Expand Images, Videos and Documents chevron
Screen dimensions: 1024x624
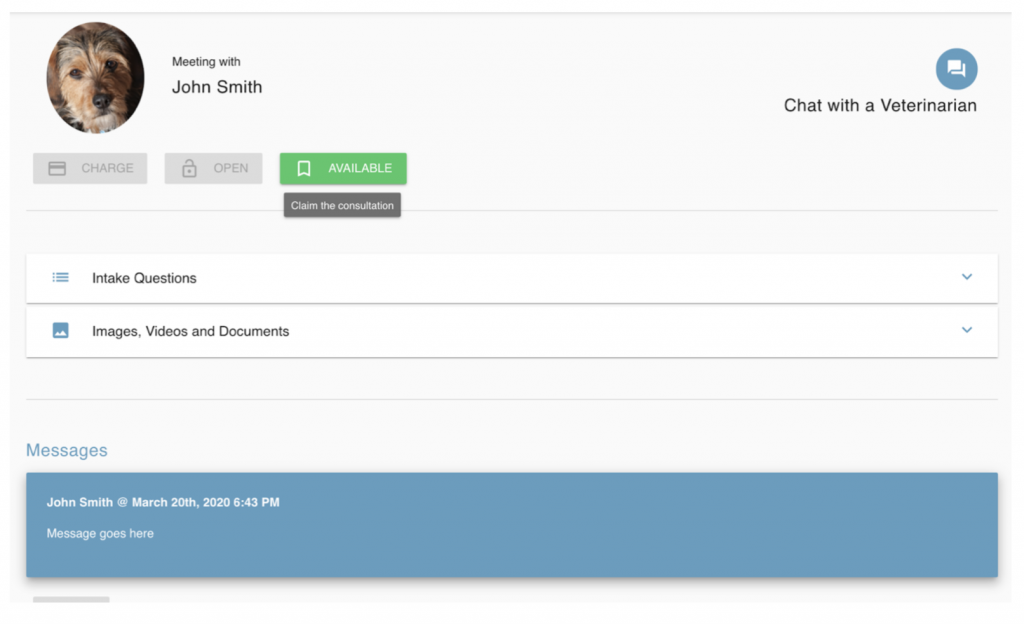967,330
